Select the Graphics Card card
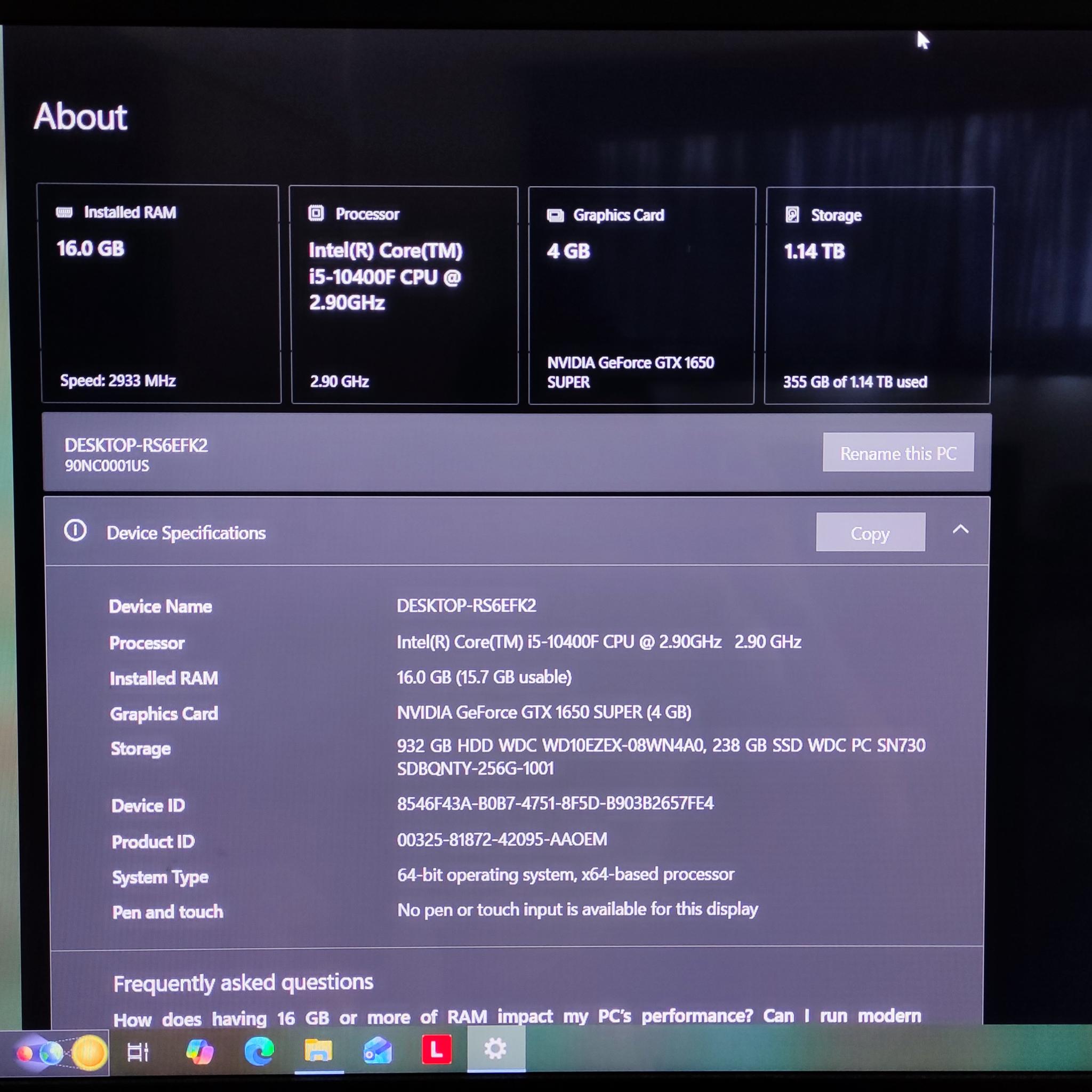Image resolution: width=1092 pixels, height=1092 pixels. tap(641, 295)
